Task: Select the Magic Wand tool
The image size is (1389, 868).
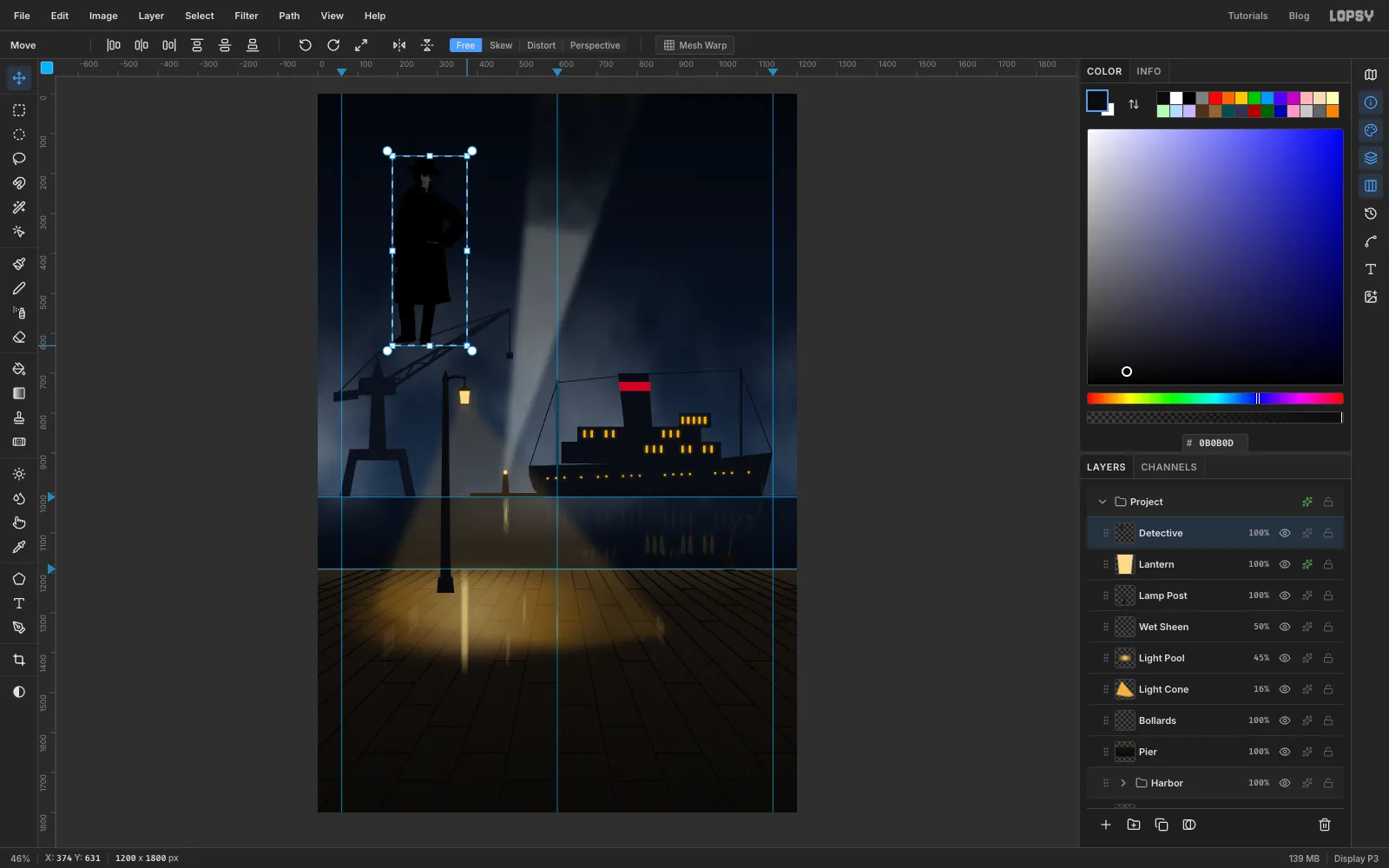Action: click(x=19, y=207)
